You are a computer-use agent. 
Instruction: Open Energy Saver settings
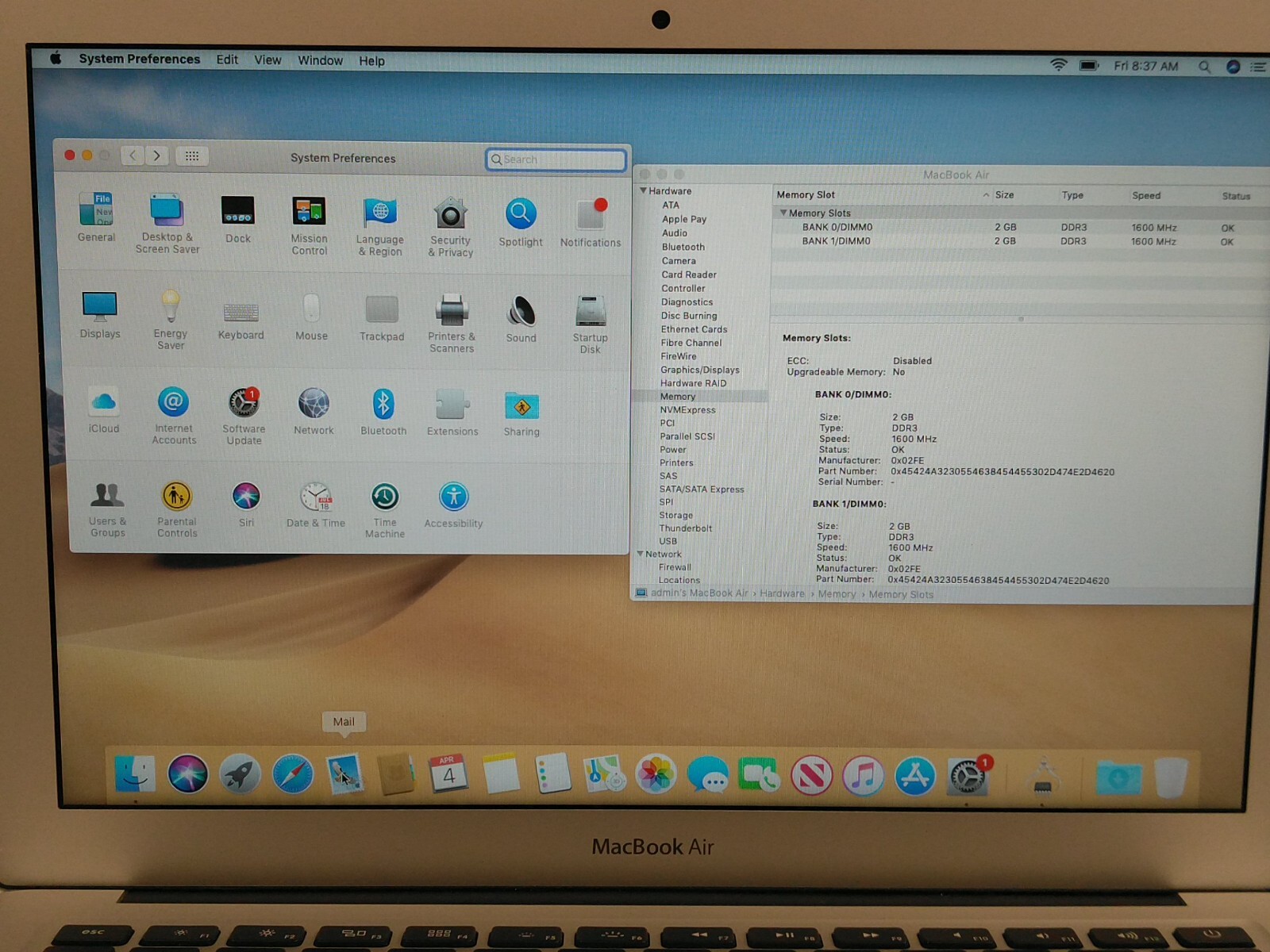pos(171,320)
